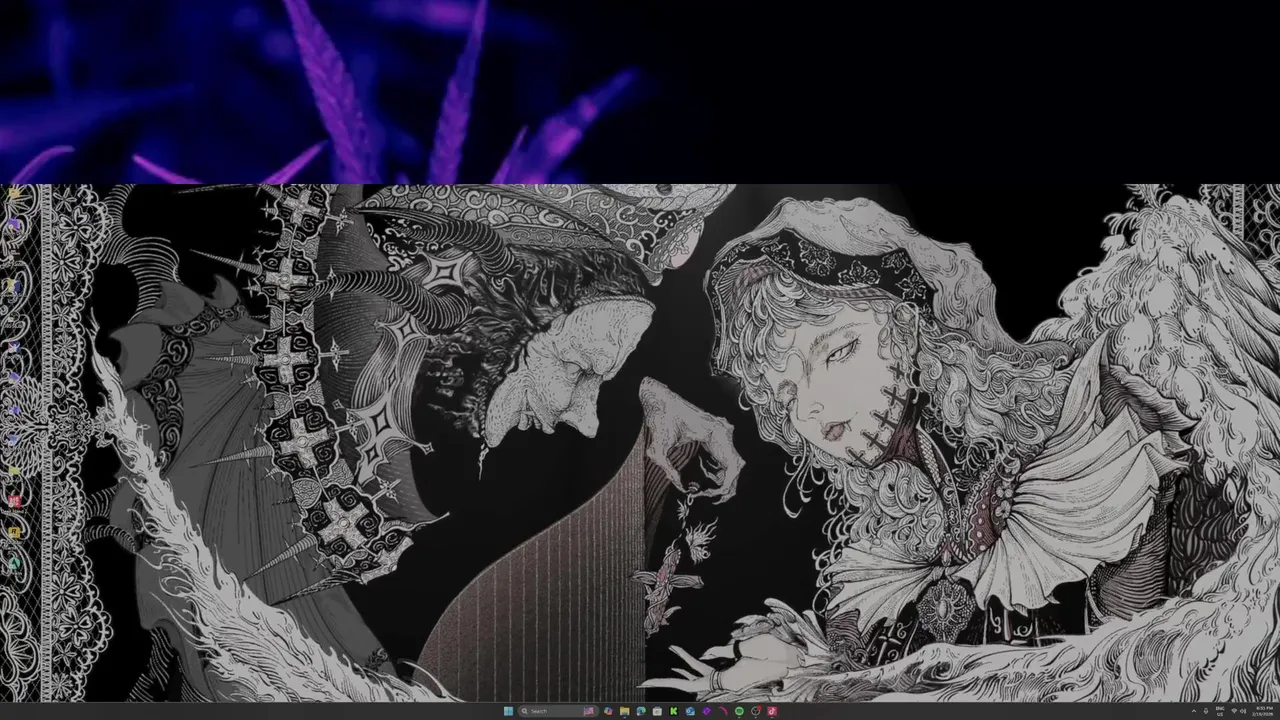The width and height of the screenshot is (1280, 720).
Task: Open Microsoft Copilot from the taskbar
Action: pos(608,711)
